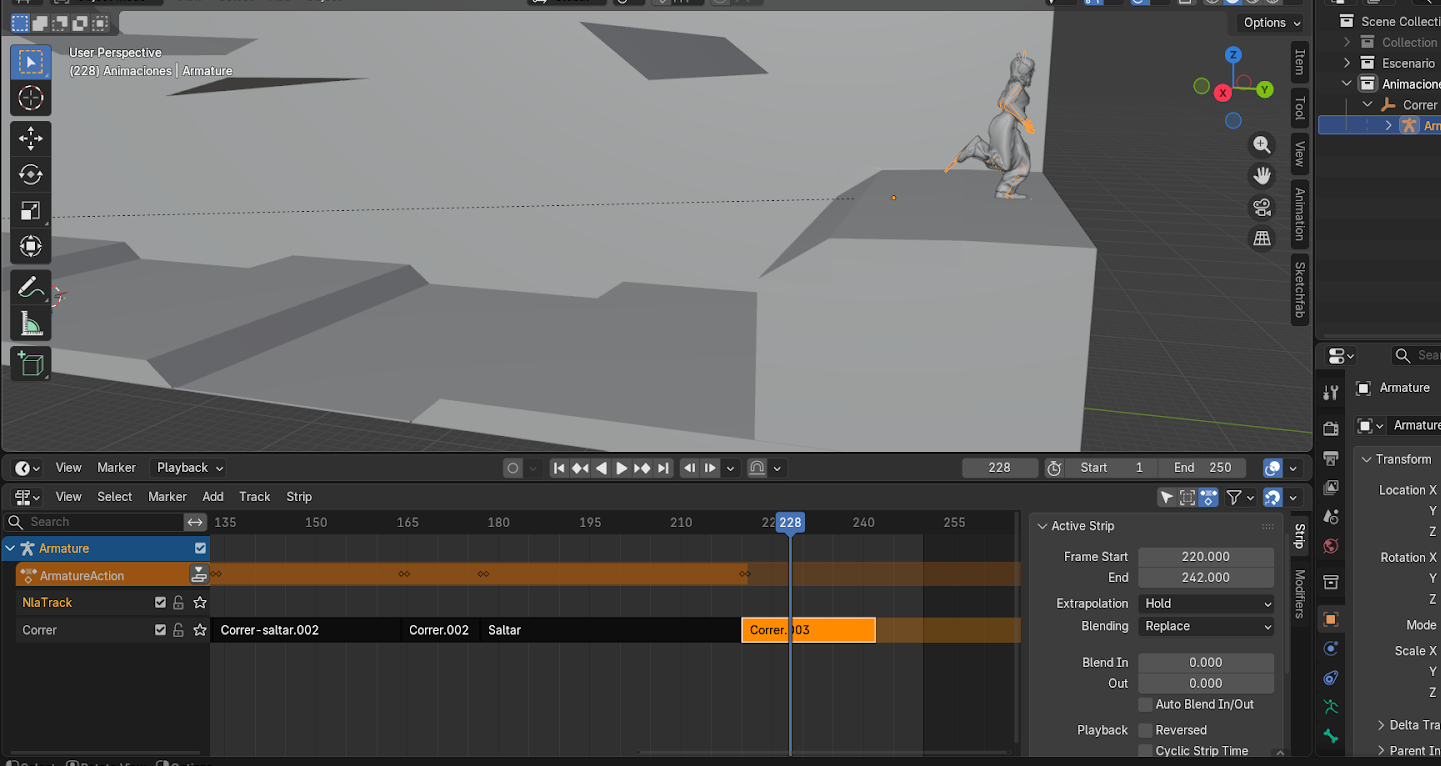Click the Add Cube tool icon

point(31,363)
